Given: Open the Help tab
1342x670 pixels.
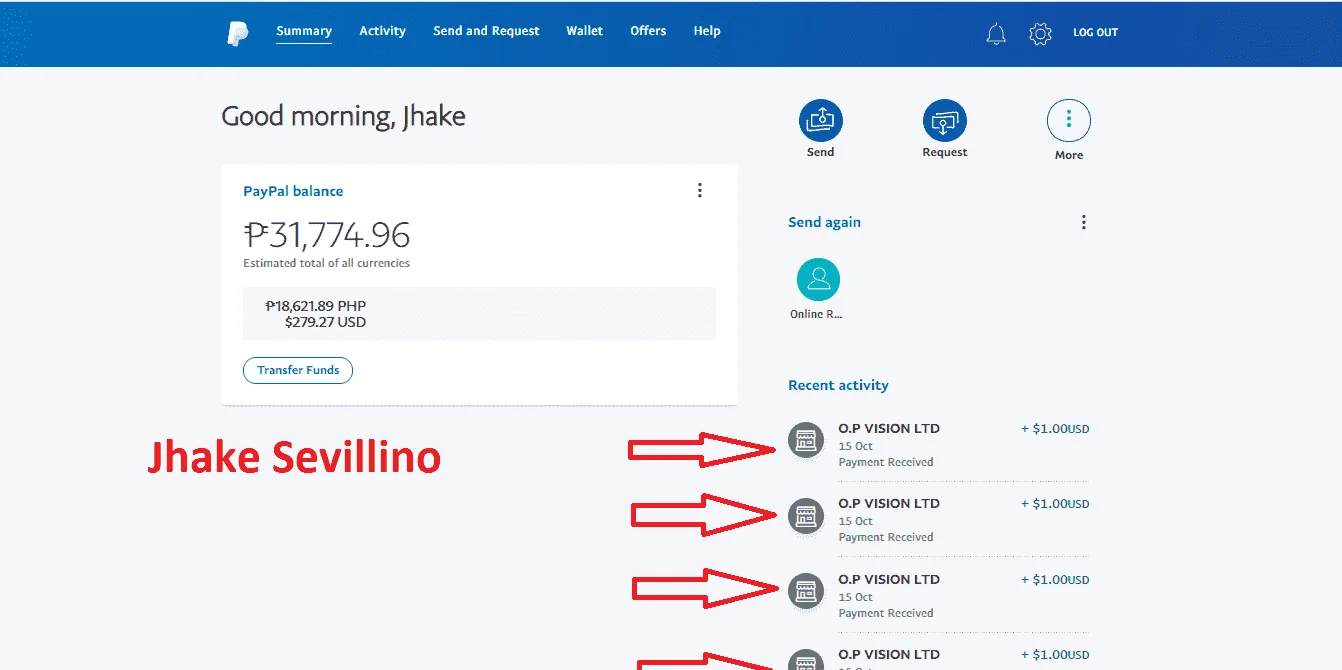Looking at the screenshot, I should tap(707, 31).
